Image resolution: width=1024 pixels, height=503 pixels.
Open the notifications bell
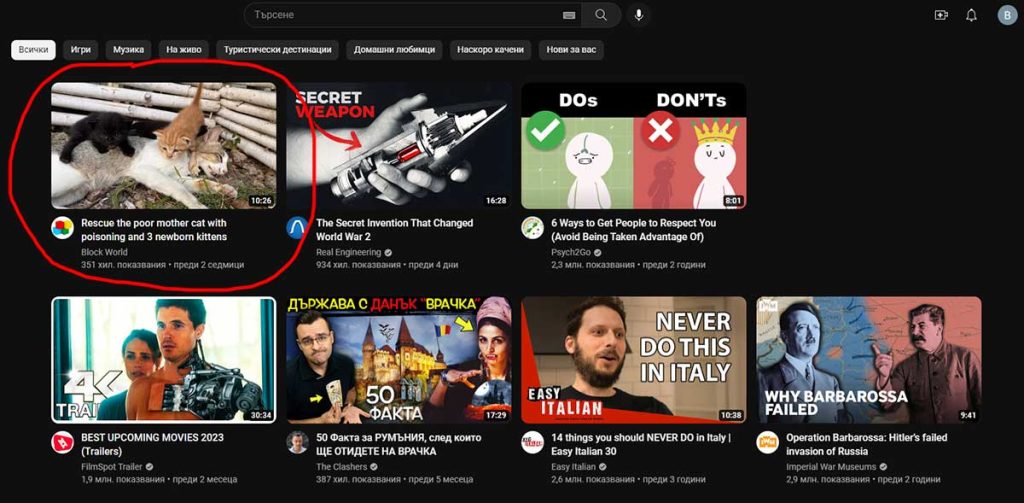[x=971, y=15]
